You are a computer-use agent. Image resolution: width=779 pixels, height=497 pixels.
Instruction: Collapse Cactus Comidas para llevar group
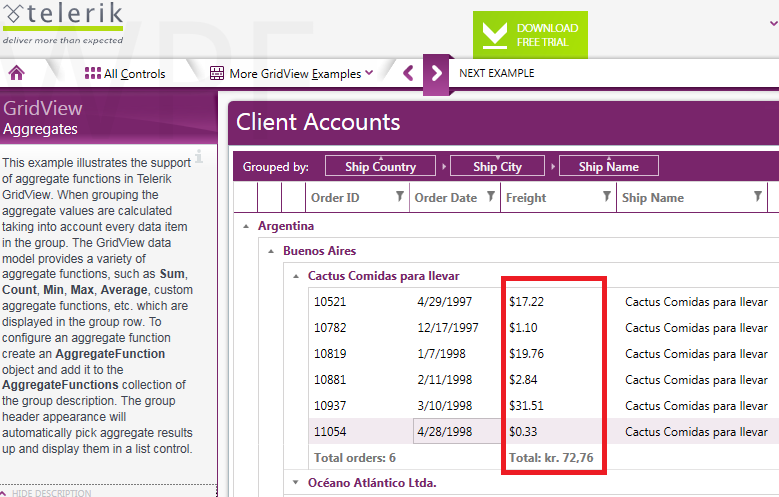(x=296, y=276)
